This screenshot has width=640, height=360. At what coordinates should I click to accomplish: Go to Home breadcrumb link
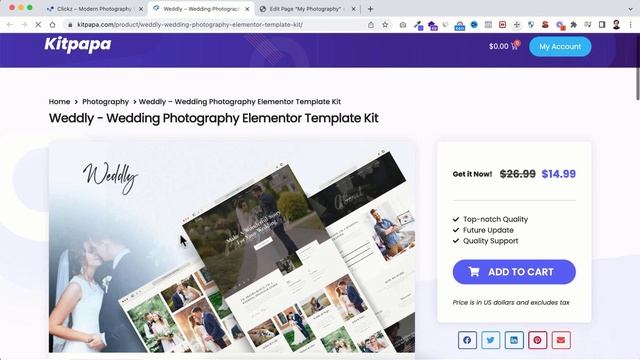[x=60, y=102]
